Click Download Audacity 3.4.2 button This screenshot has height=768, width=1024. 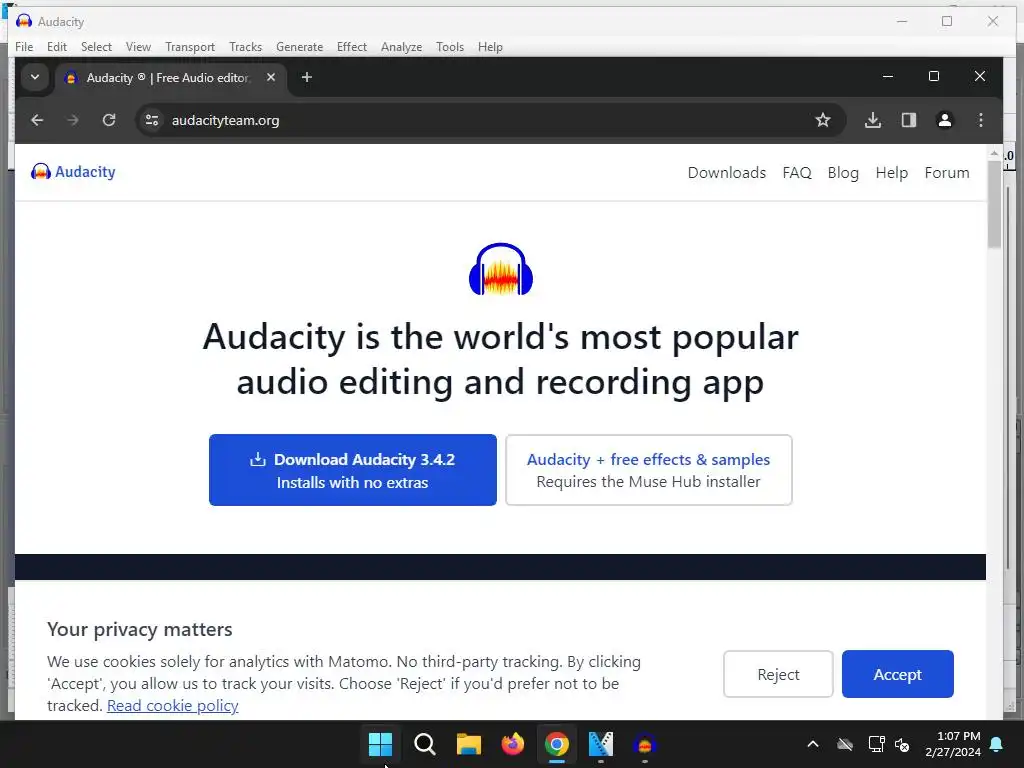coord(353,470)
